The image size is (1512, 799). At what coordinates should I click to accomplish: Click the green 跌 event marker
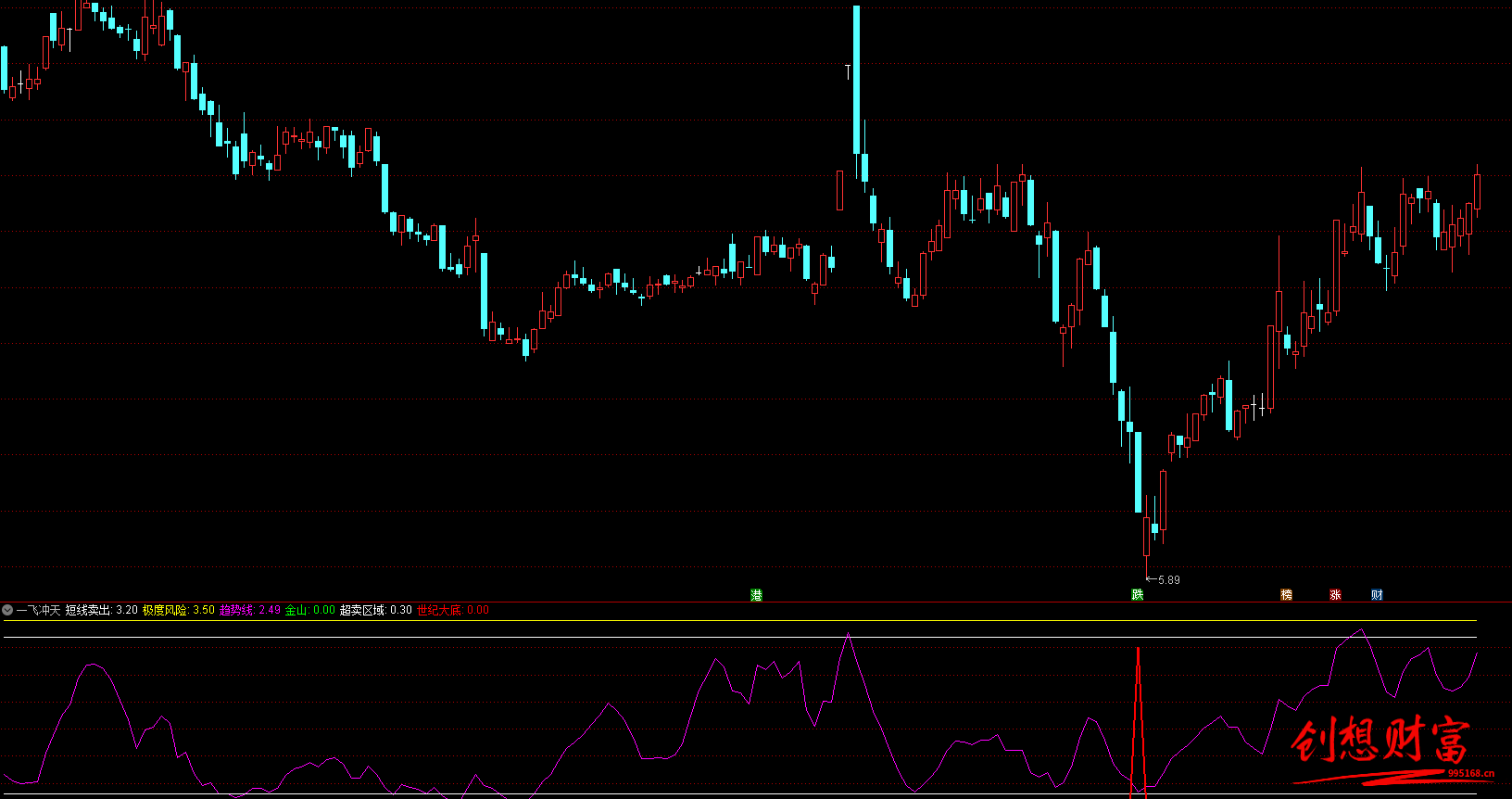tap(1138, 595)
